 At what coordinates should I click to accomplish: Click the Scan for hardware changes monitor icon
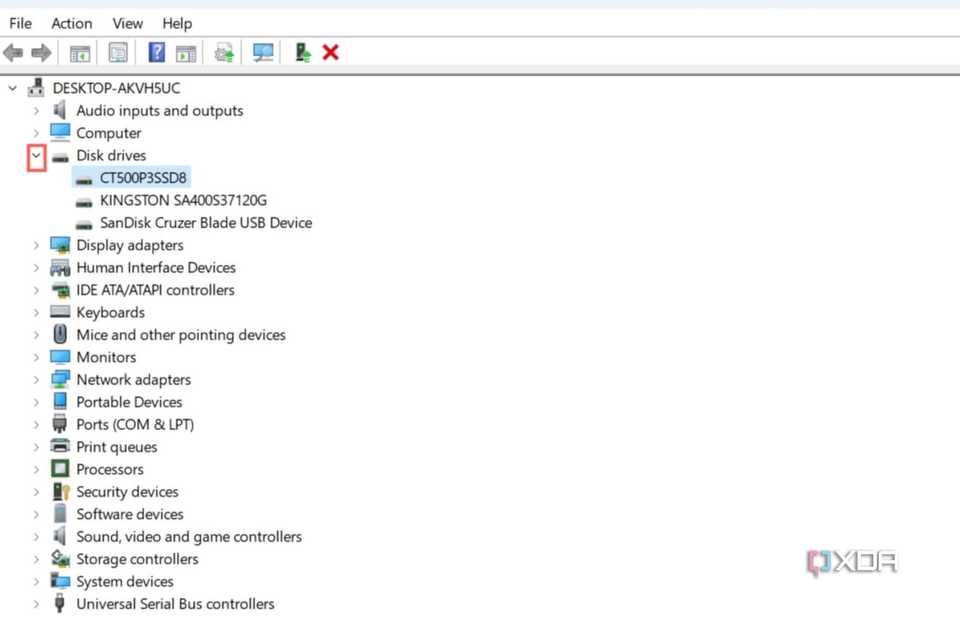pos(263,53)
